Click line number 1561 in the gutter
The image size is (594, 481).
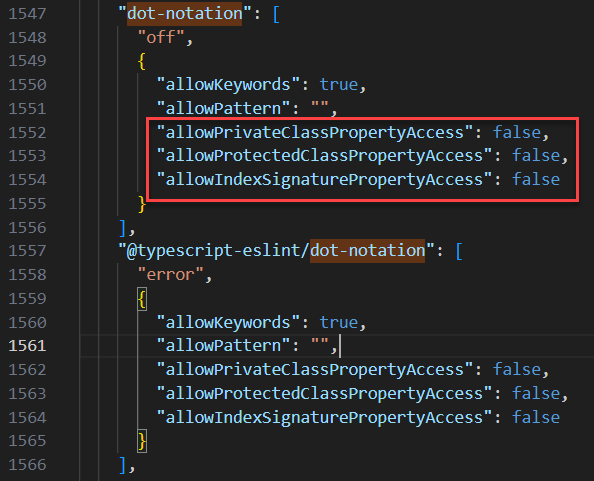(x=27, y=346)
